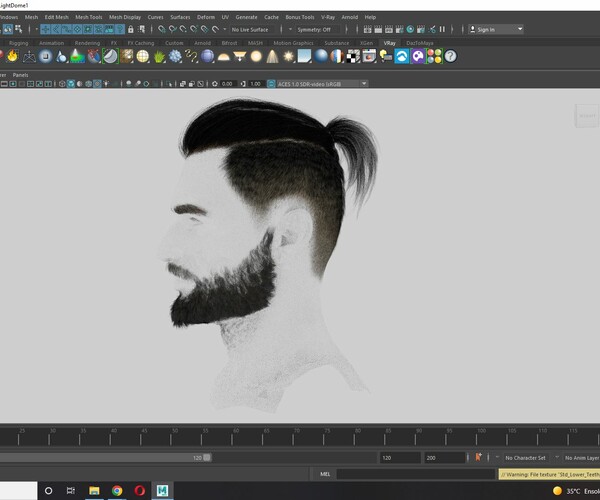
Task: Click the bitten sphere shelf icon outlined green
Action: [110, 56]
